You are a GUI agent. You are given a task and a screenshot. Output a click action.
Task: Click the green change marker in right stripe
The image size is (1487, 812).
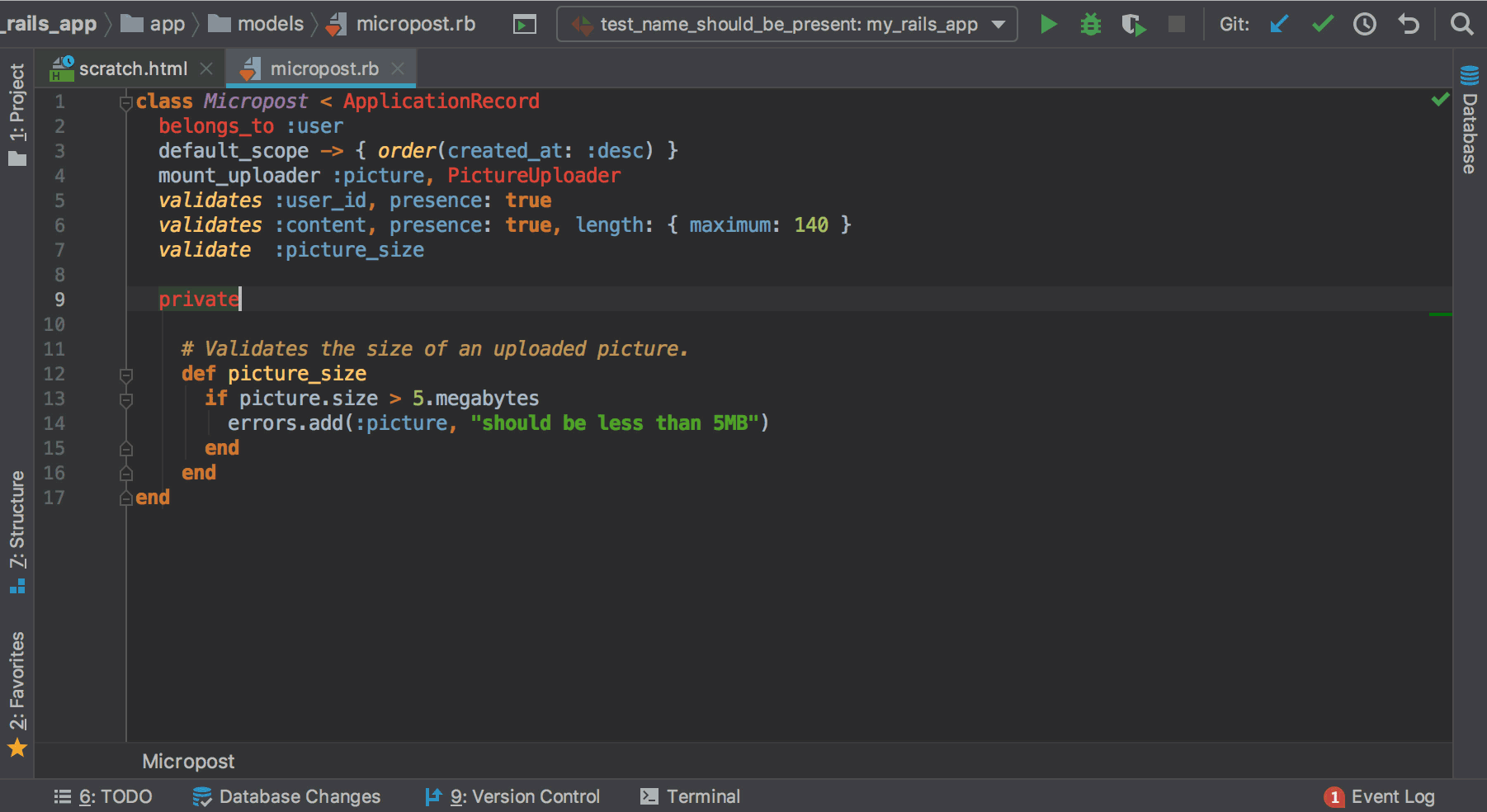[x=1440, y=314]
